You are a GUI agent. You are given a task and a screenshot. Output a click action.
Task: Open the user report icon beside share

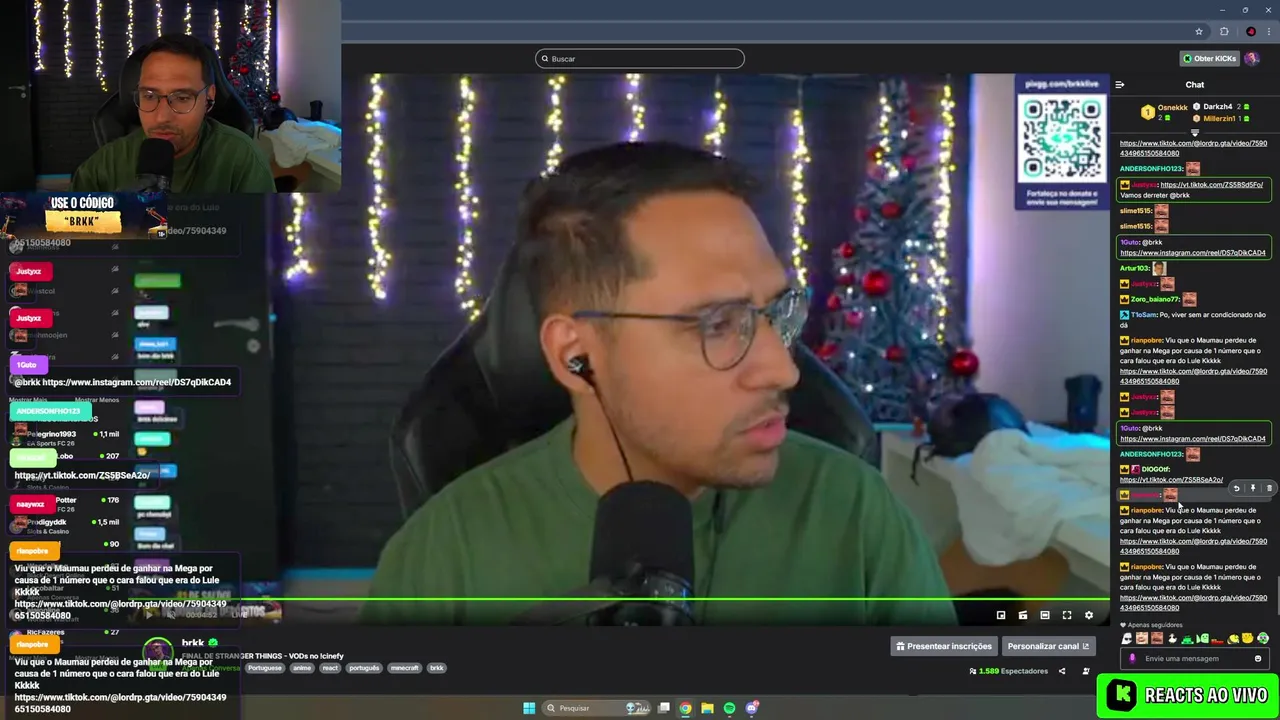1086,671
